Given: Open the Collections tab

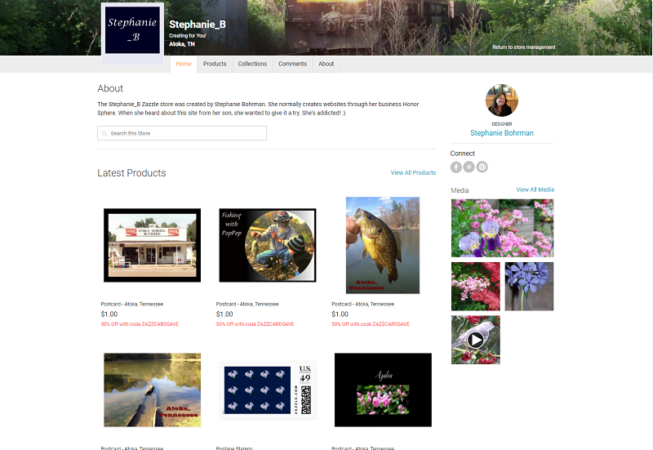Looking at the screenshot, I should (252, 64).
